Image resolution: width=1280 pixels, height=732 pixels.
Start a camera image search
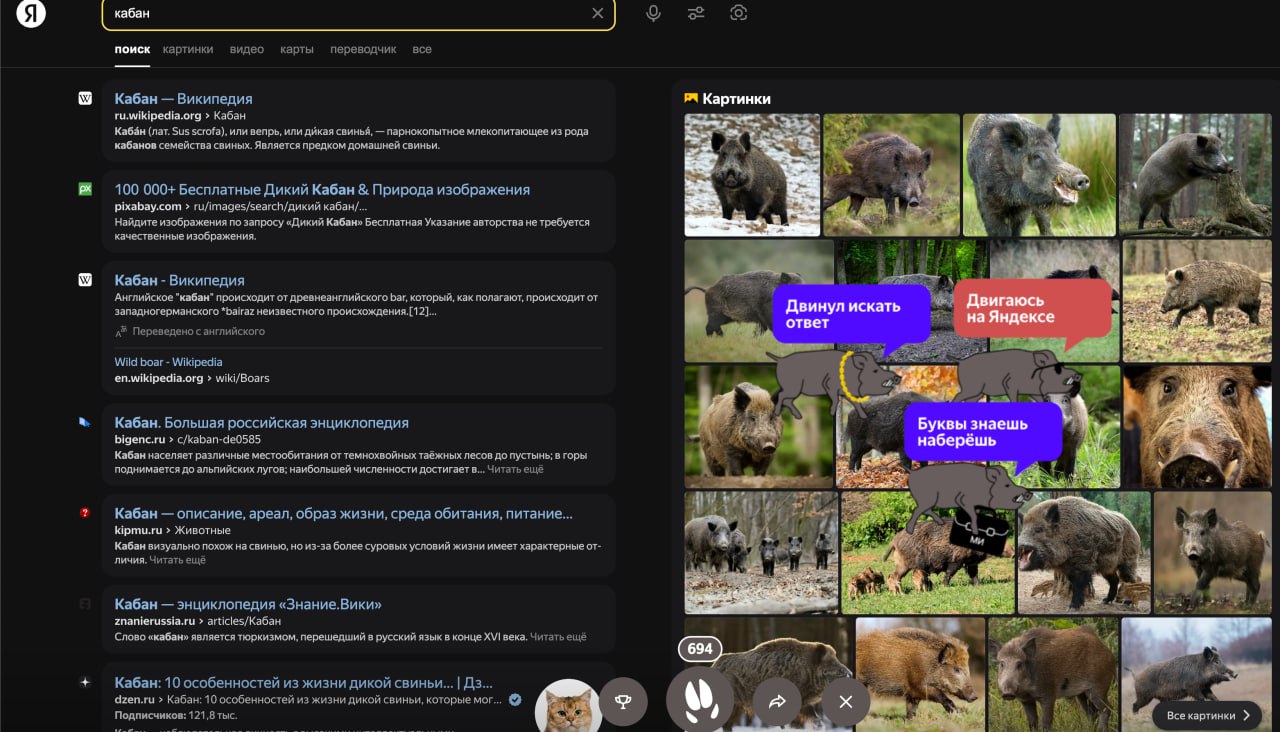(738, 13)
